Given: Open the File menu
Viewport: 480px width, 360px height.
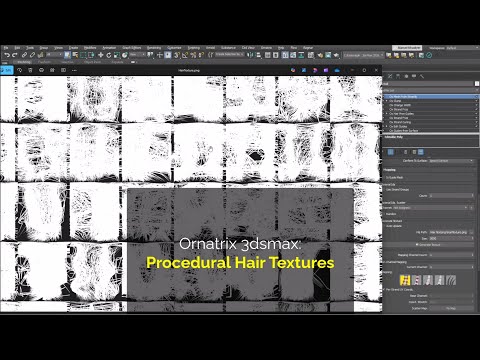Looking at the screenshot, I should [x=6, y=48].
